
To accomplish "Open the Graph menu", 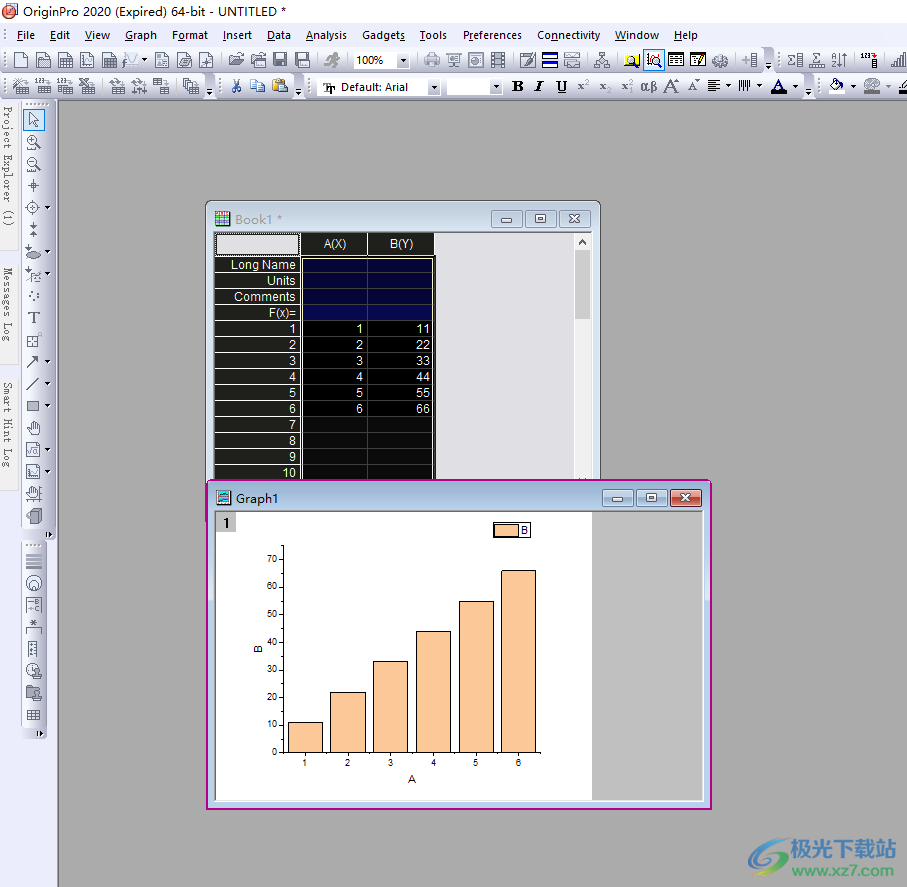I will 141,35.
